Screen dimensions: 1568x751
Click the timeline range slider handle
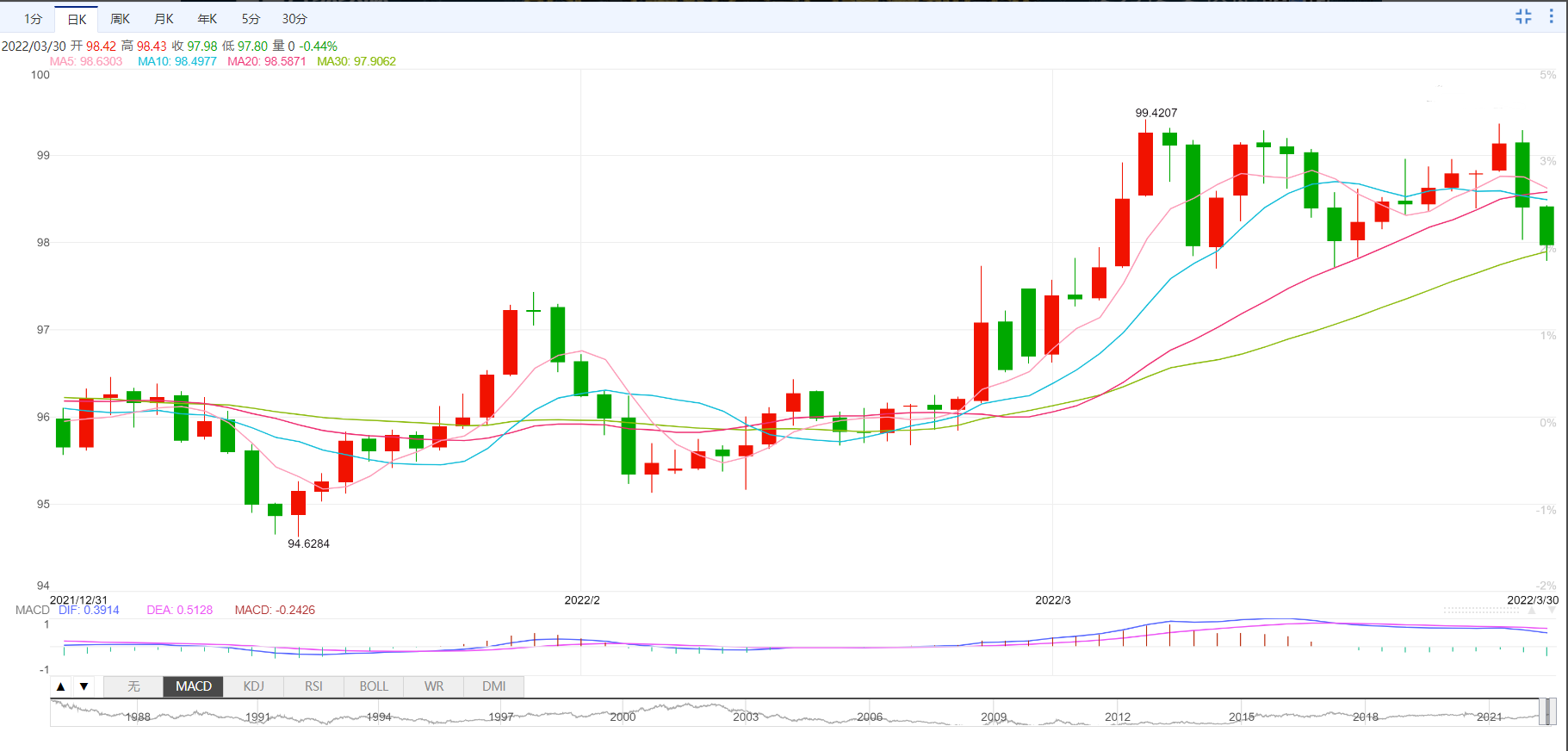pyautogui.click(x=1547, y=712)
